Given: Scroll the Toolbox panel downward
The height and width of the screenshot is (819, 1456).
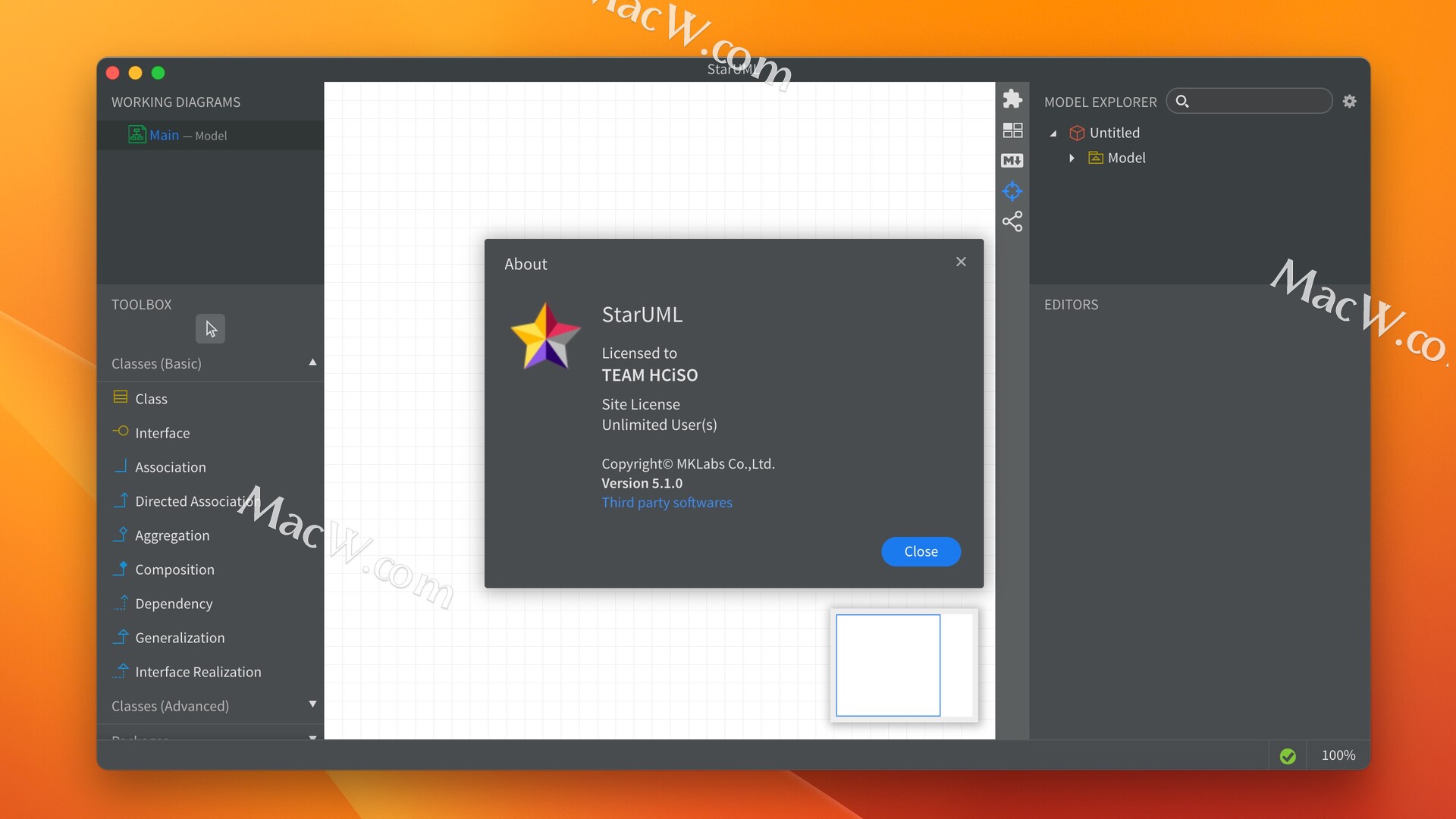Looking at the screenshot, I should (312, 734).
